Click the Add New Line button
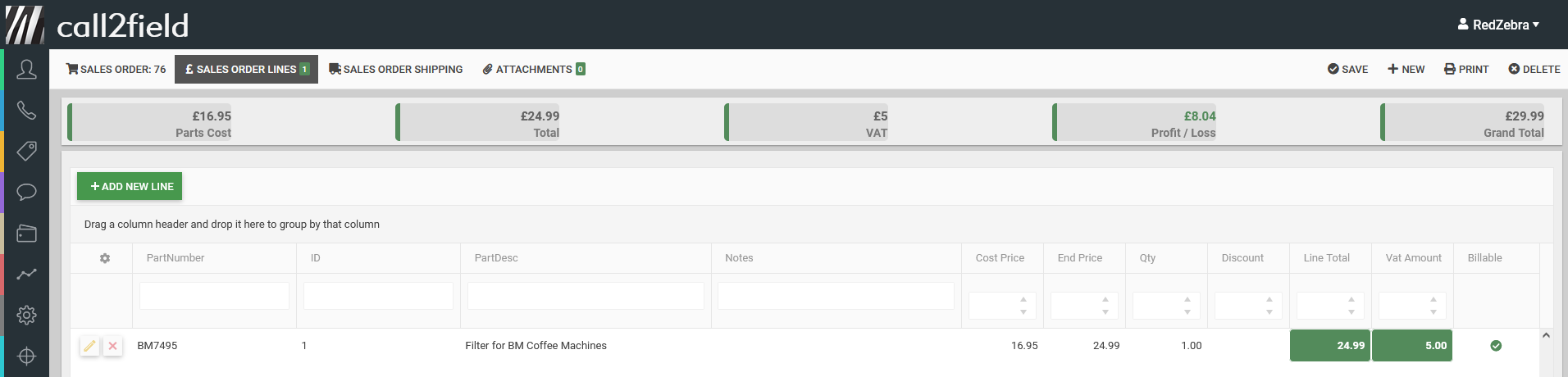Screen dimensions: 1568x377 click(x=130, y=186)
